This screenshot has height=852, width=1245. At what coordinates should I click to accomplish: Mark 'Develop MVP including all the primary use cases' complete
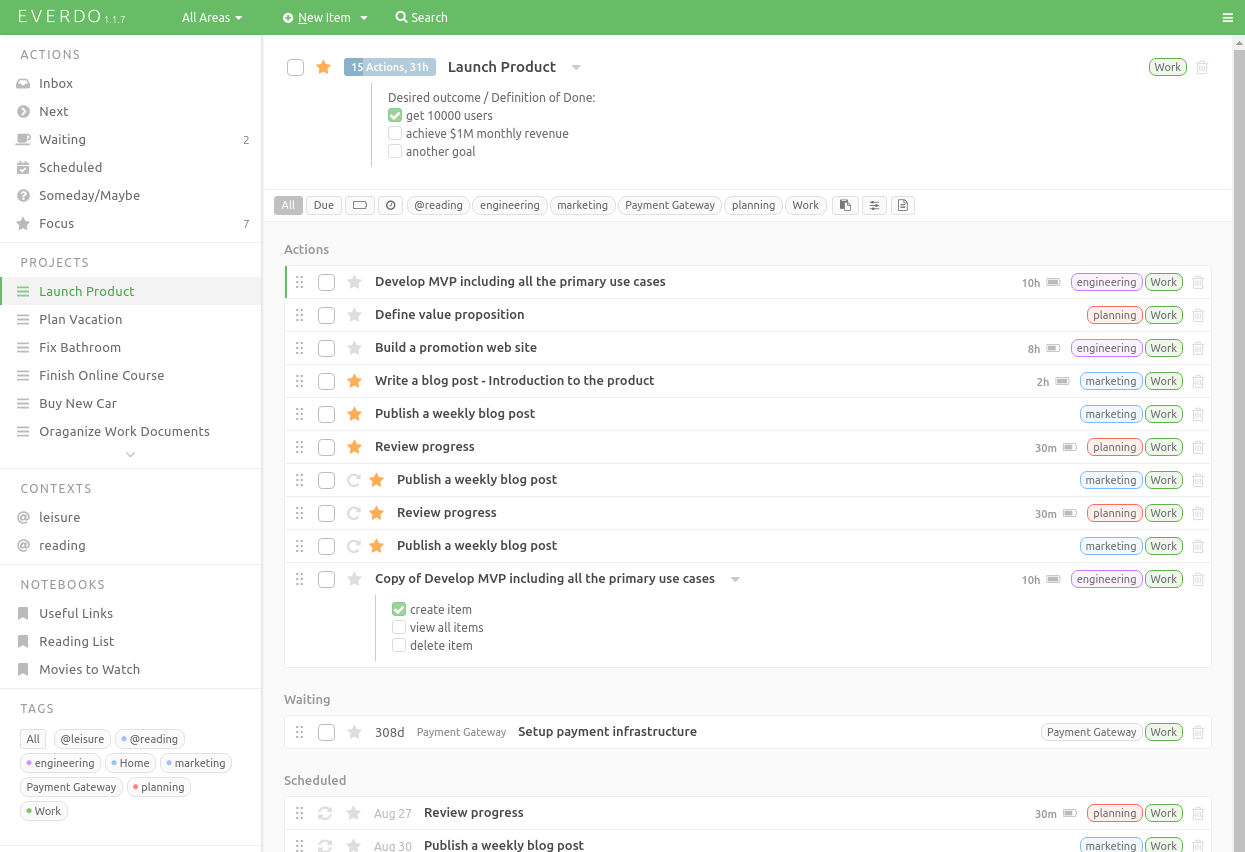click(x=326, y=283)
